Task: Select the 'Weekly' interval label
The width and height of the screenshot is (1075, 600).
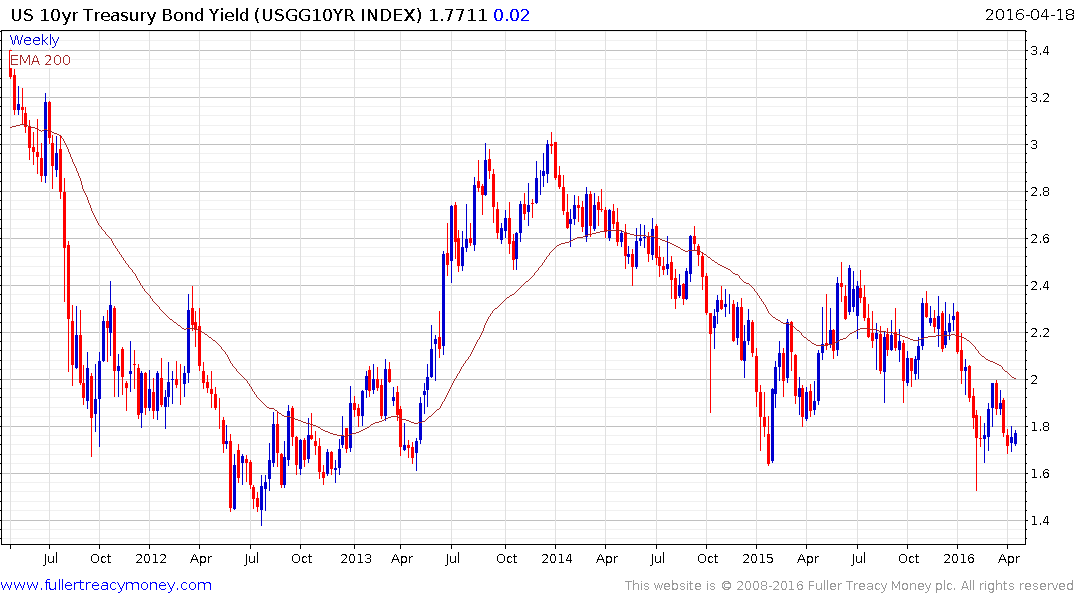Action: tap(34, 40)
